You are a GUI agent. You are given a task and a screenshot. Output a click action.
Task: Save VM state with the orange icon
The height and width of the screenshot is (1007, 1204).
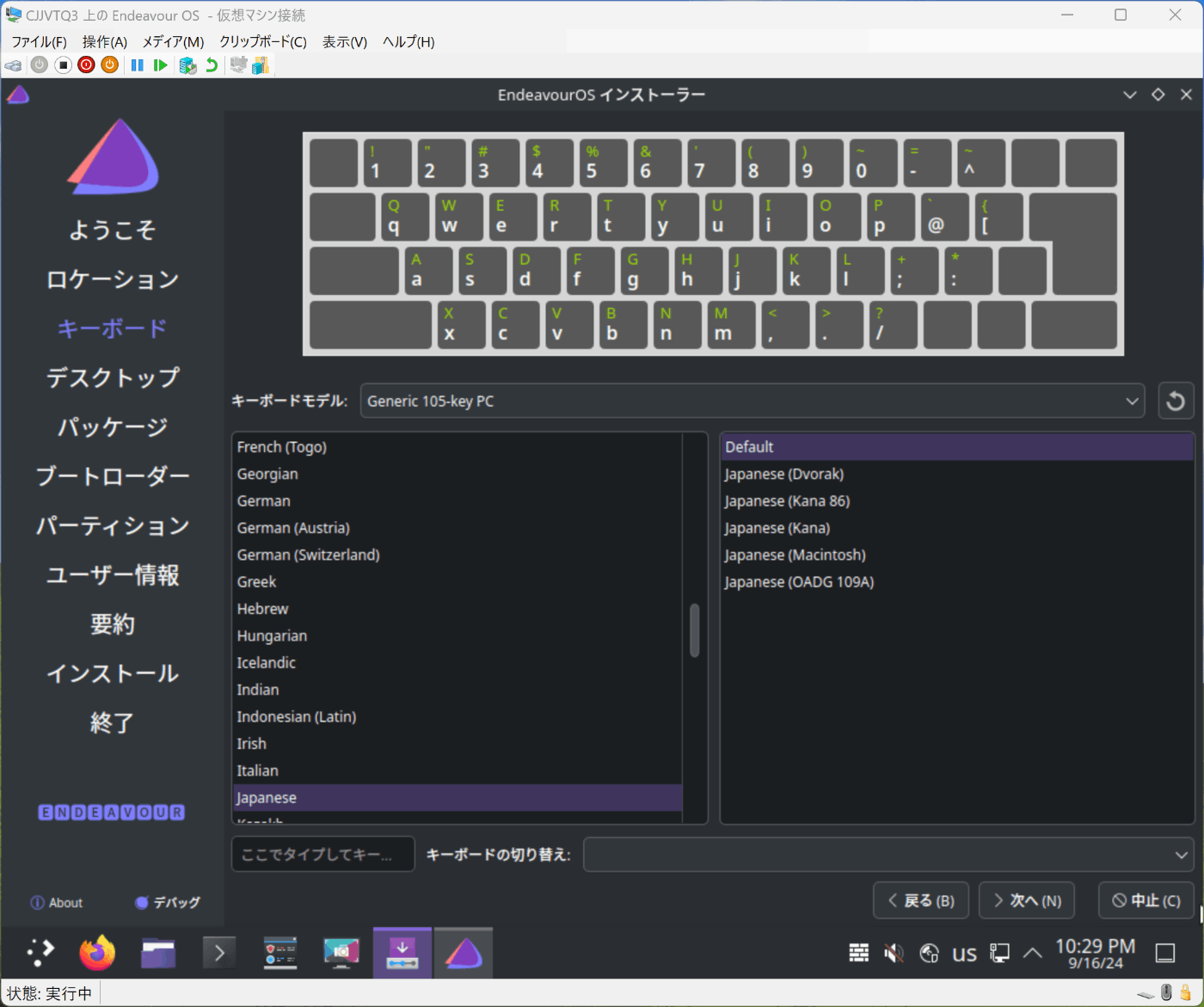[109, 64]
